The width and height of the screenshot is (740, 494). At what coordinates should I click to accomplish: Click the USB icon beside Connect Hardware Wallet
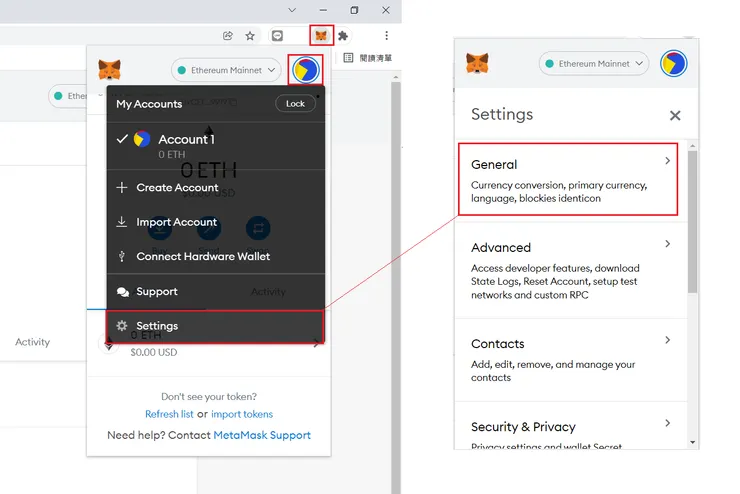(122, 256)
